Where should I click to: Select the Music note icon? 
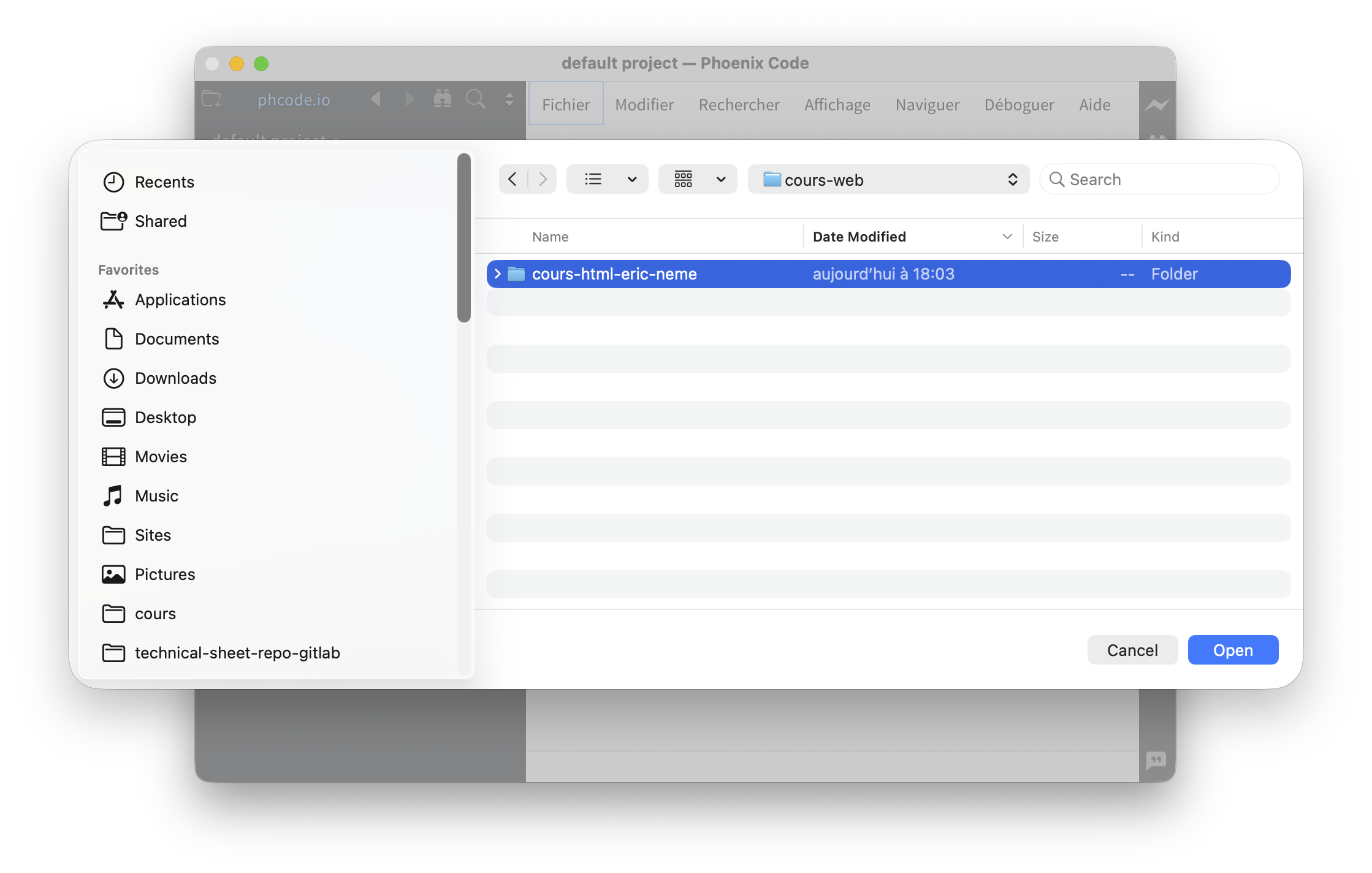pos(113,496)
